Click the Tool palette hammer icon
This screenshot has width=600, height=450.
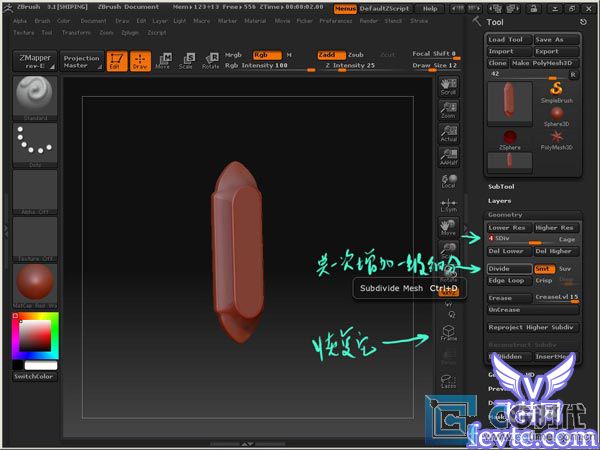point(477,21)
